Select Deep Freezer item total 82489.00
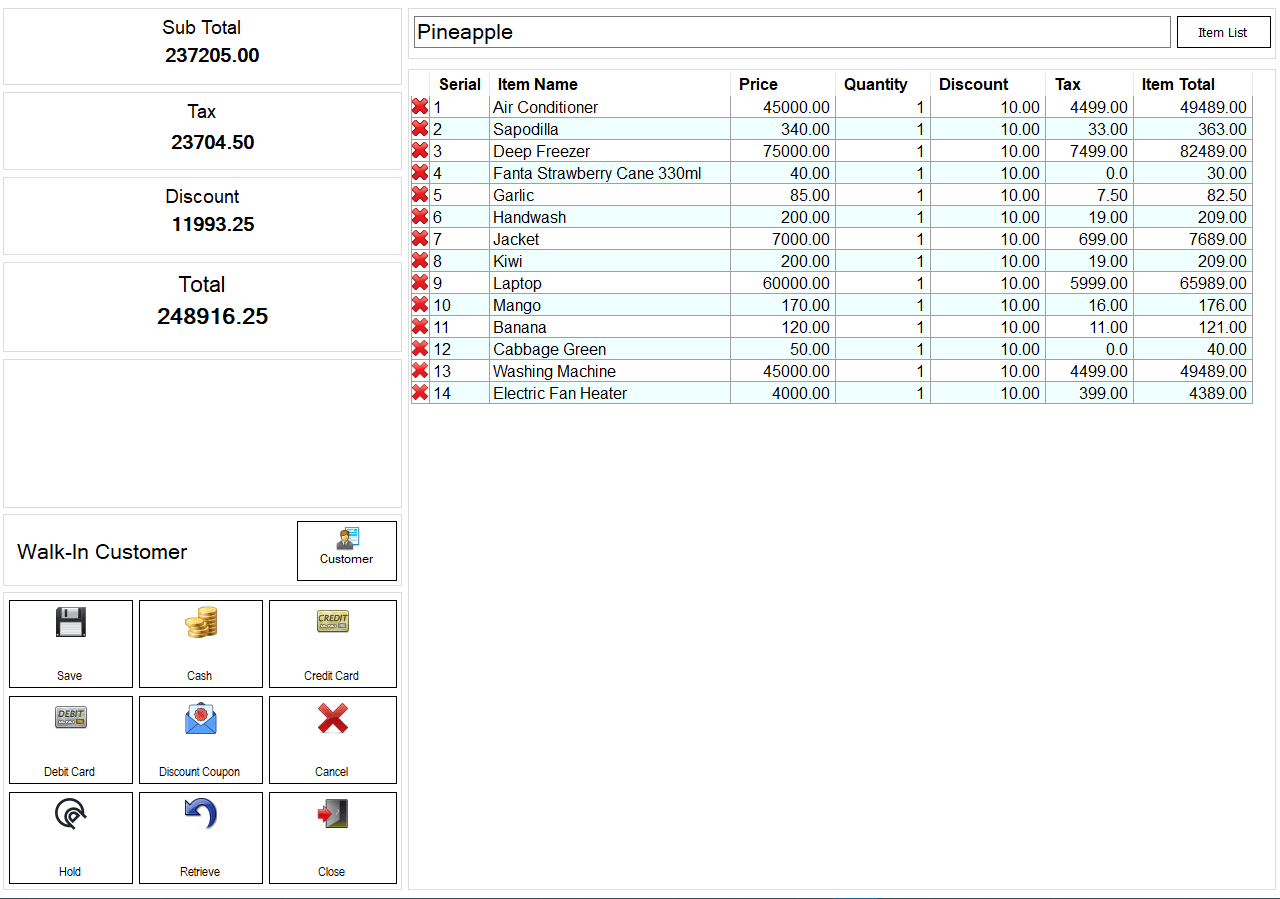The width and height of the screenshot is (1280, 899). coord(1193,151)
